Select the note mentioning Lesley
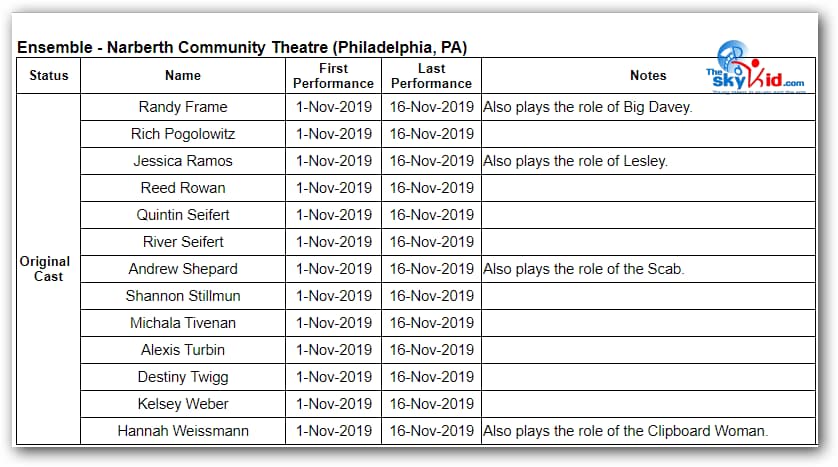 (575, 161)
